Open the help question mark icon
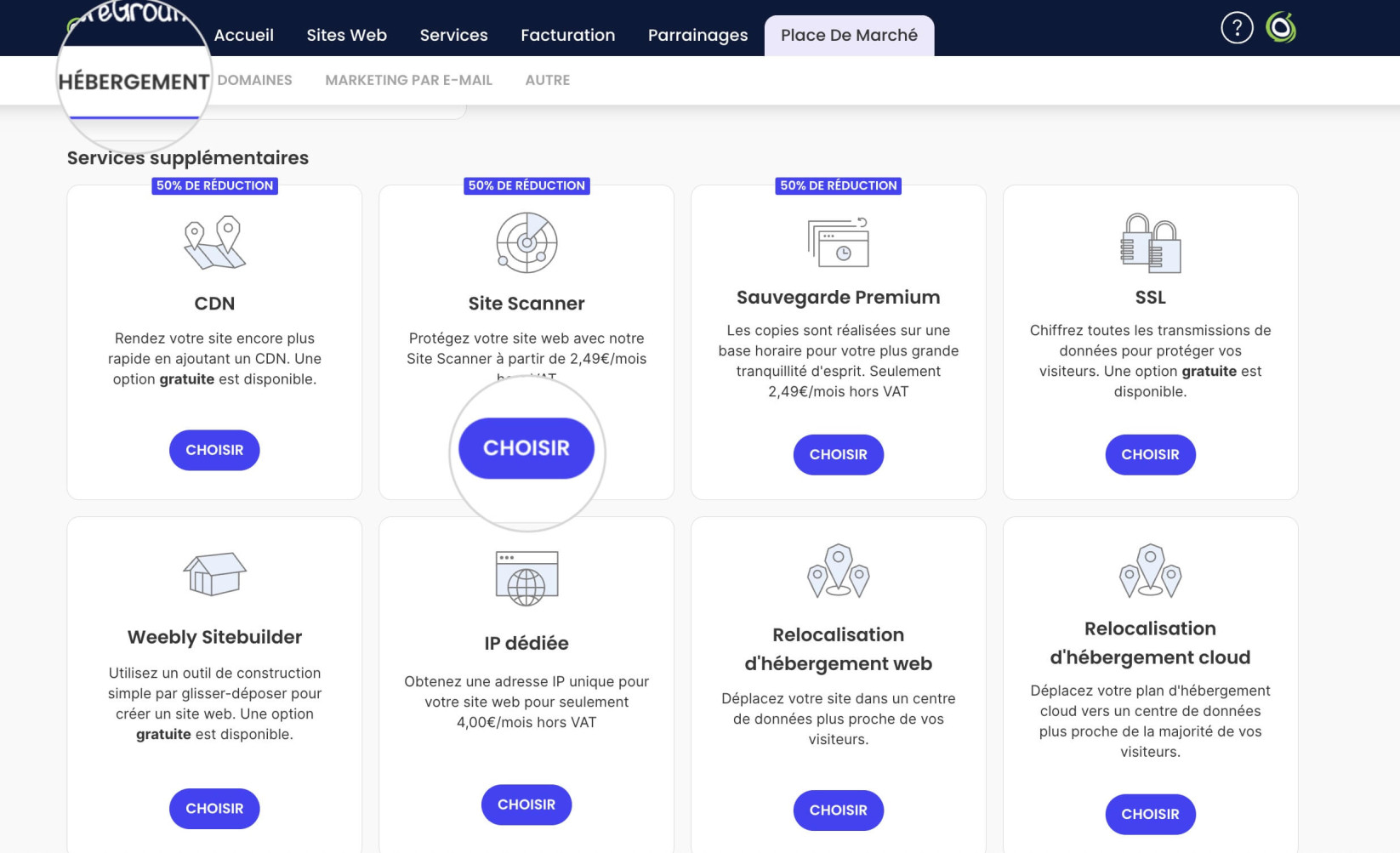This screenshot has width=1400, height=853. [1237, 28]
